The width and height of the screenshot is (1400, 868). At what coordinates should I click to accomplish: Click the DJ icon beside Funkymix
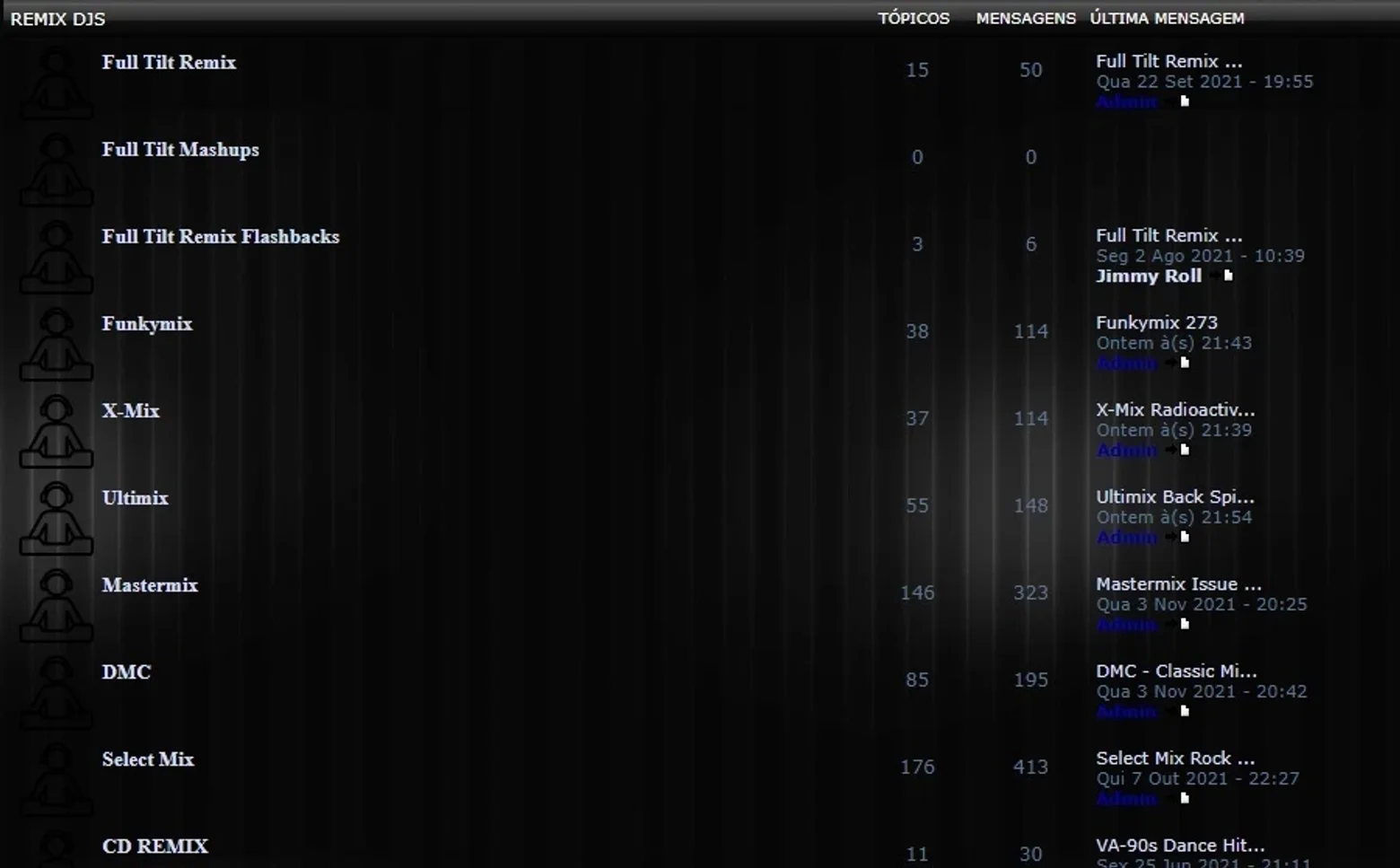[x=56, y=344]
